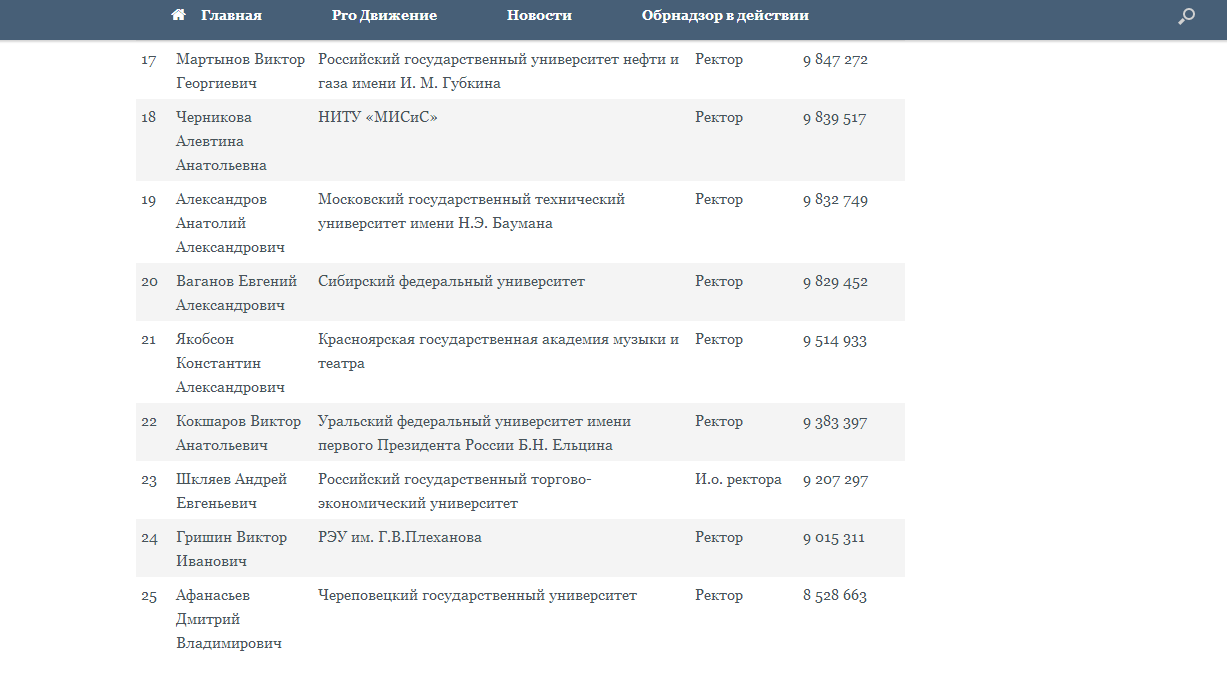The height and width of the screenshot is (681, 1227).
Task: Click the value «9 847 272»
Action: [x=835, y=60]
